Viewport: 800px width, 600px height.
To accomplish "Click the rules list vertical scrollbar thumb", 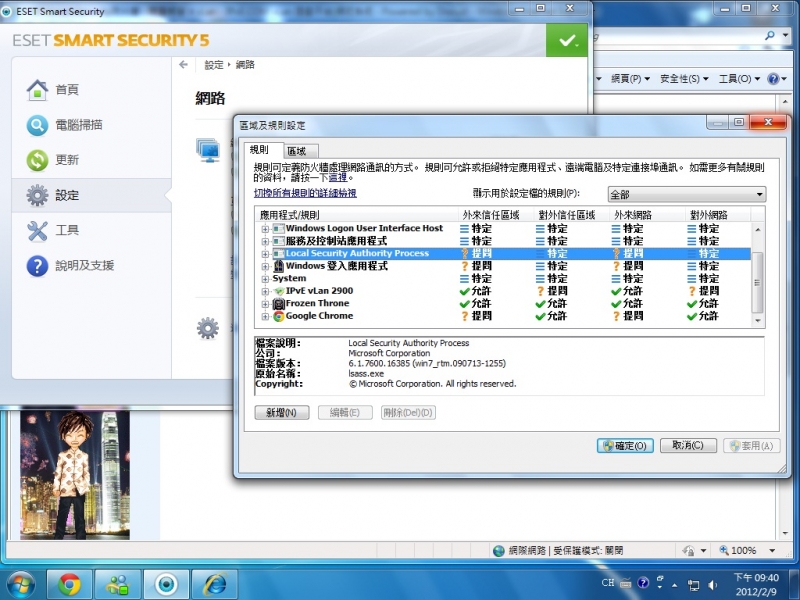I will click(x=758, y=282).
